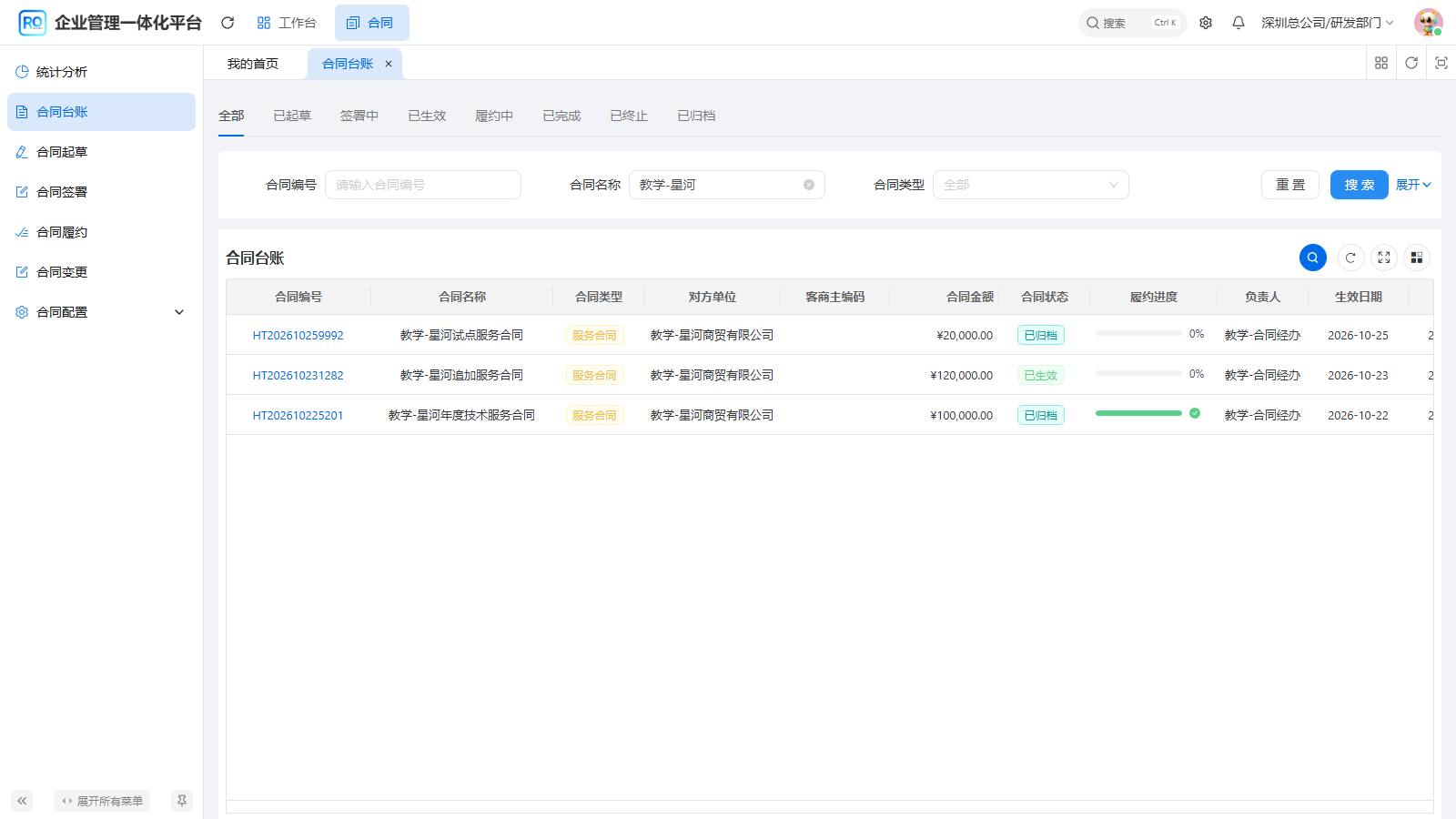The height and width of the screenshot is (819, 1456).
Task: Click the table fullscreen expand icon
Action: click(x=1384, y=258)
